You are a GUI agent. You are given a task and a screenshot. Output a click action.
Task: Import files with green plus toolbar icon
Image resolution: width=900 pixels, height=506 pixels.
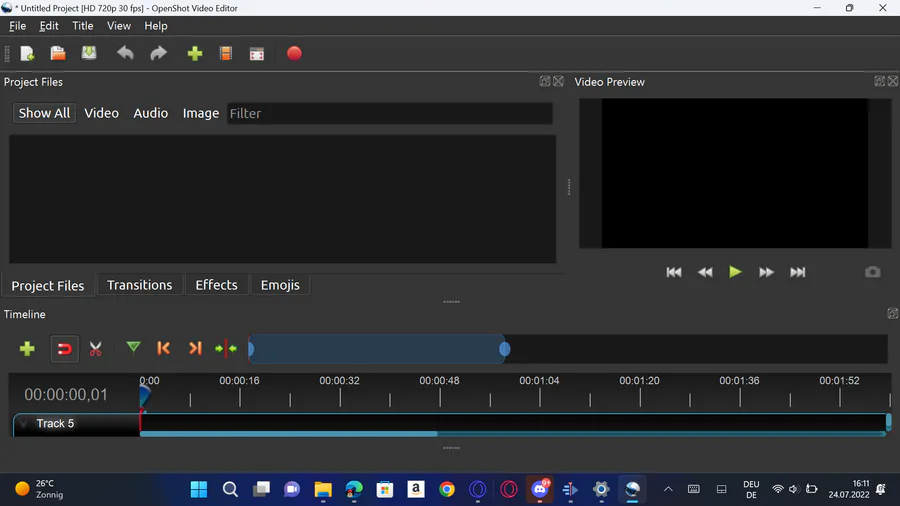[195, 53]
